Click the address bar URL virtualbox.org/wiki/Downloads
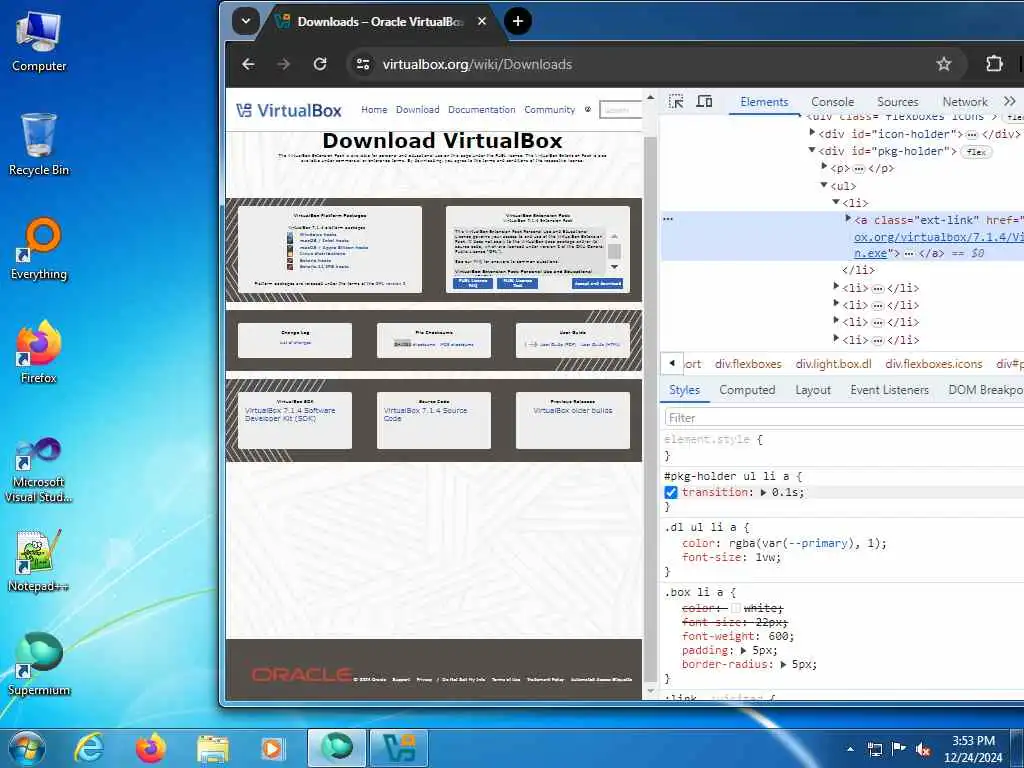 point(477,64)
